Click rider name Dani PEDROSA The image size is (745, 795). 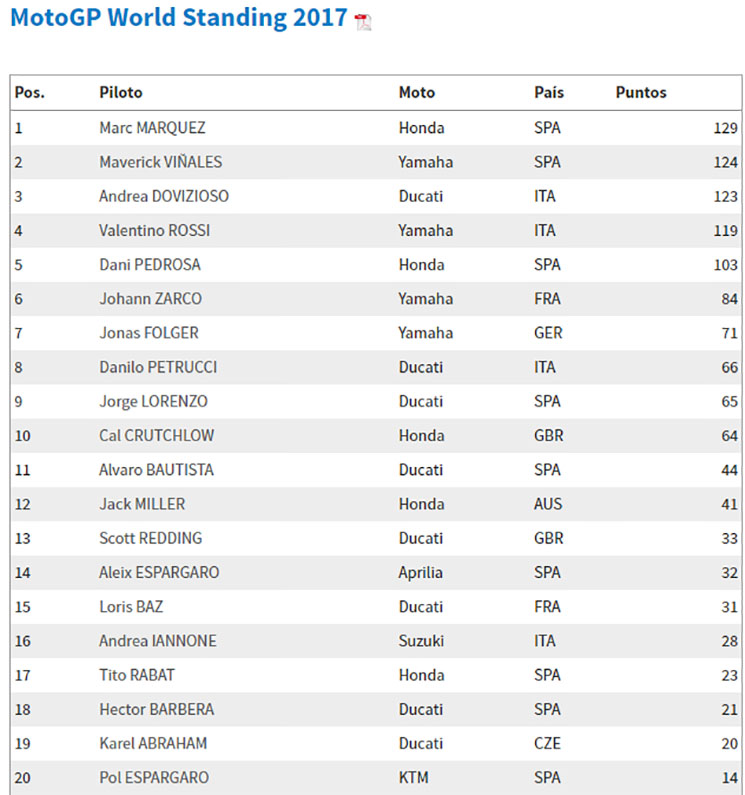150,265
